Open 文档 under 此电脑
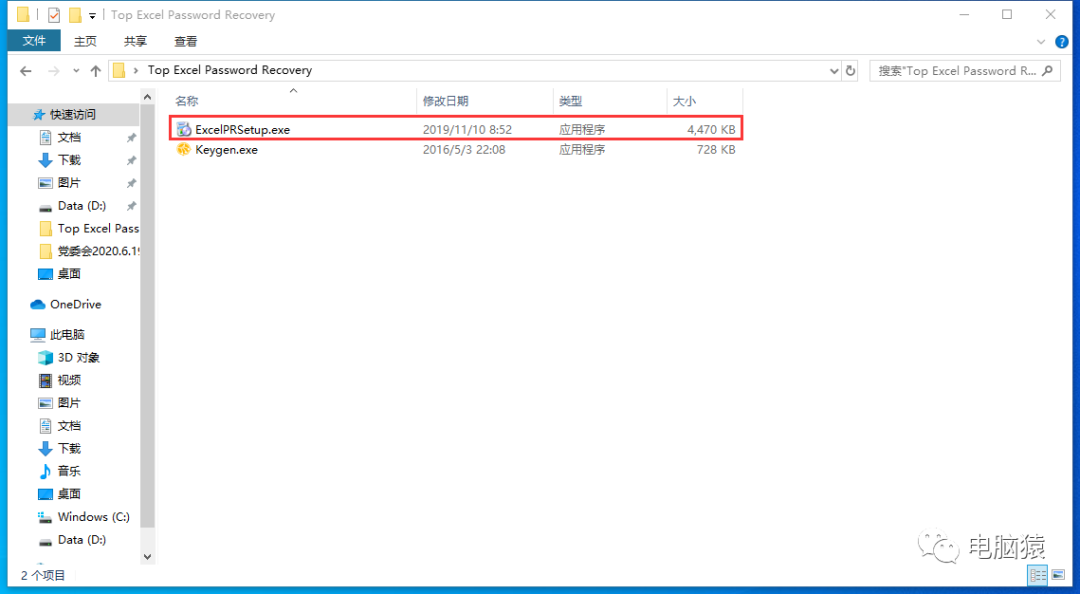Viewport: 1080px width, 594px height. point(69,425)
